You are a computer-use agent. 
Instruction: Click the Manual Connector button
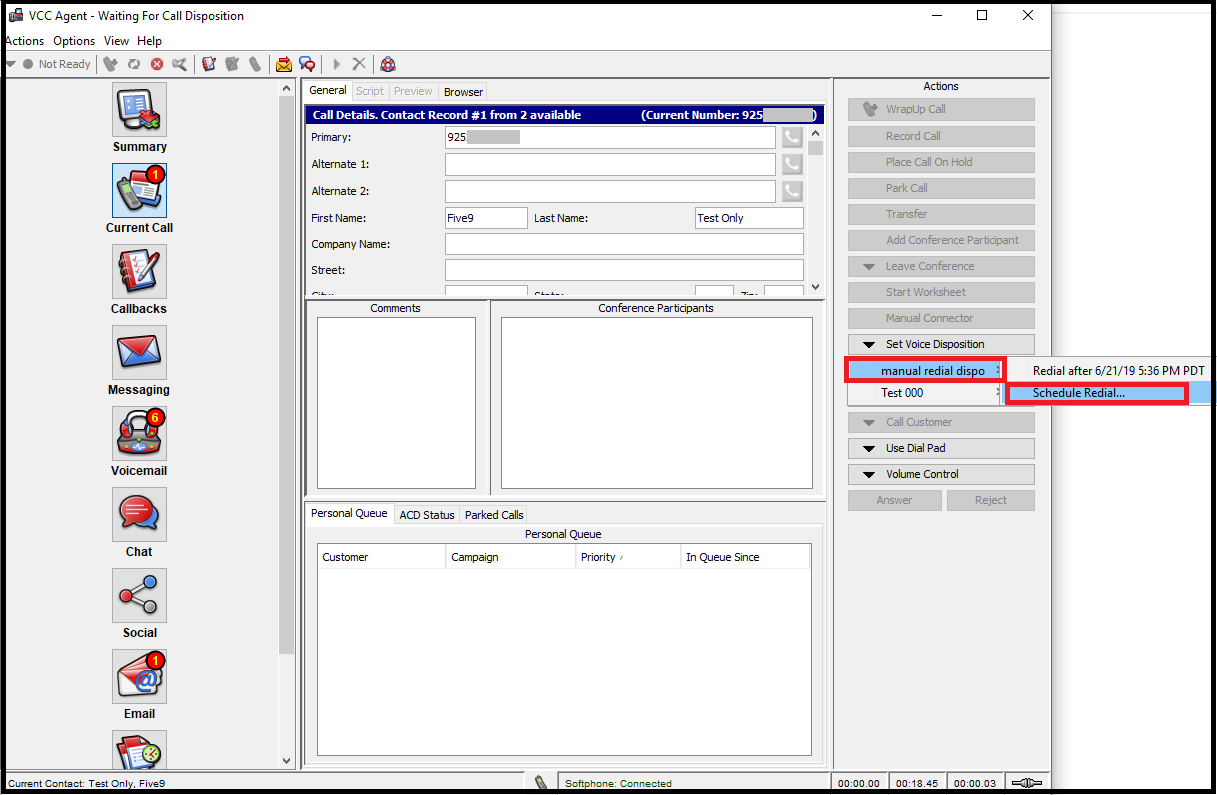(x=941, y=318)
